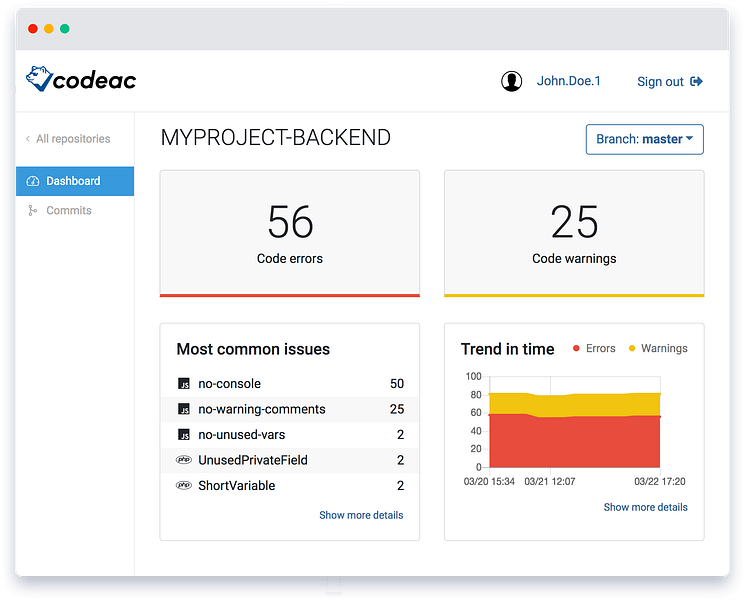Click the PHP icon beside ShortVariable
This screenshot has width=745, height=600.
184,485
